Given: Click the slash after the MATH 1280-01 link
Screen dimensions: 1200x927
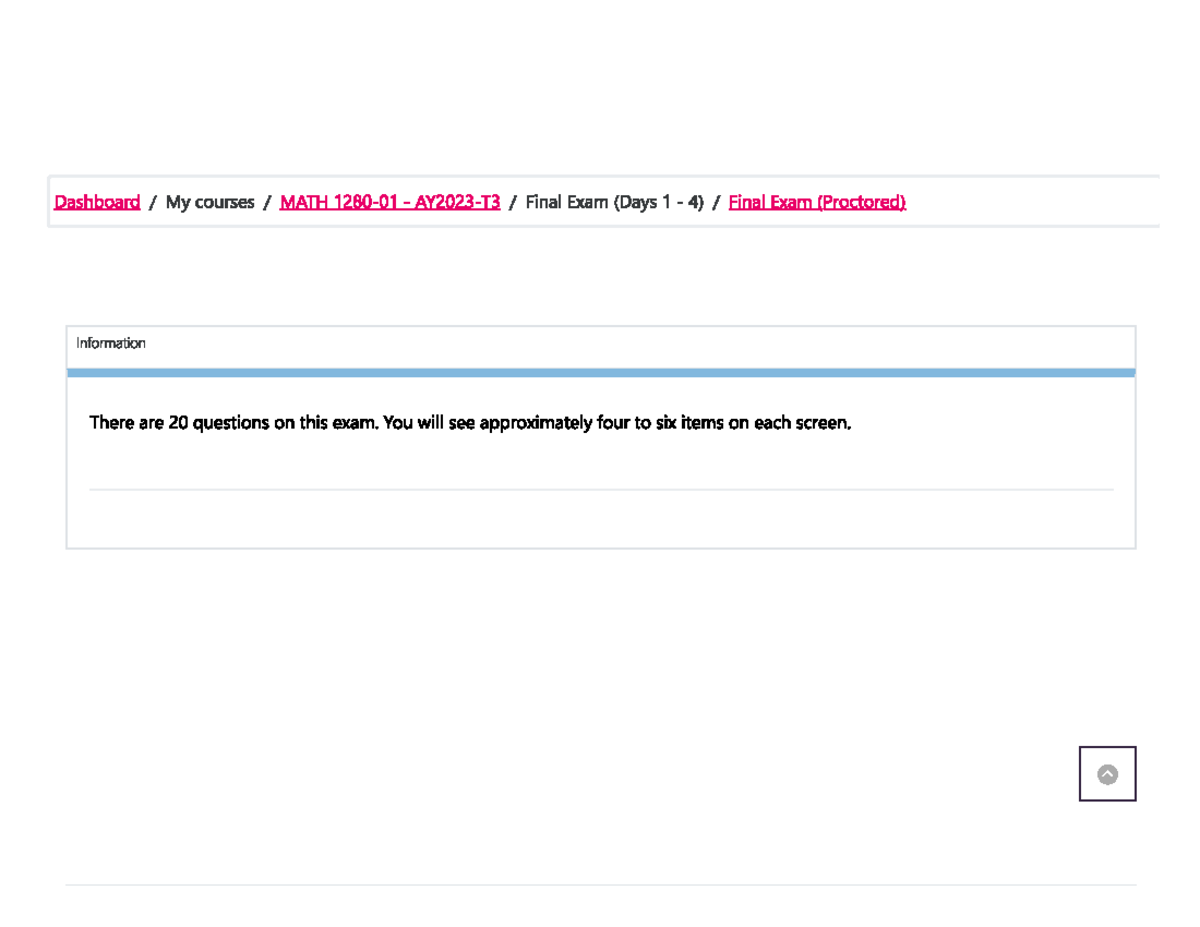Looking at the screenshot, I should (x=513, y=202).
